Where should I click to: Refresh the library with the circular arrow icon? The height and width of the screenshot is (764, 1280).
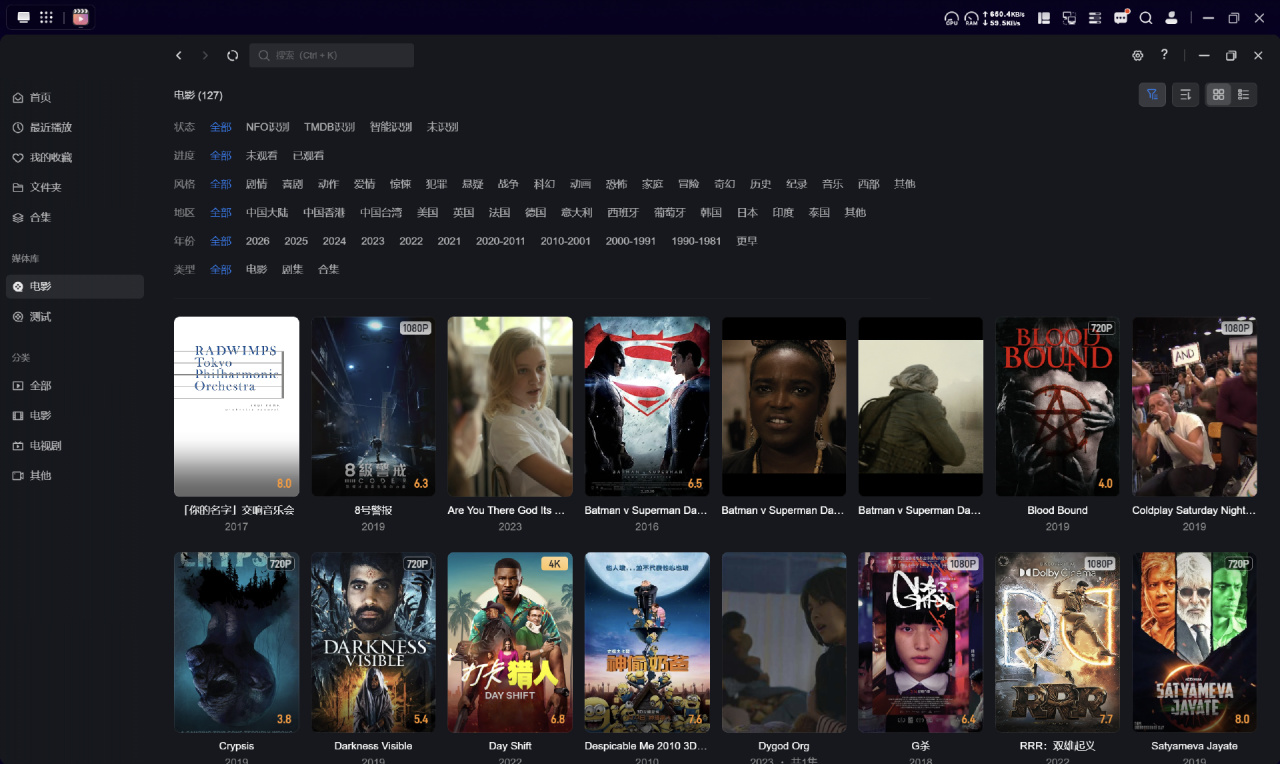(233, 56)
